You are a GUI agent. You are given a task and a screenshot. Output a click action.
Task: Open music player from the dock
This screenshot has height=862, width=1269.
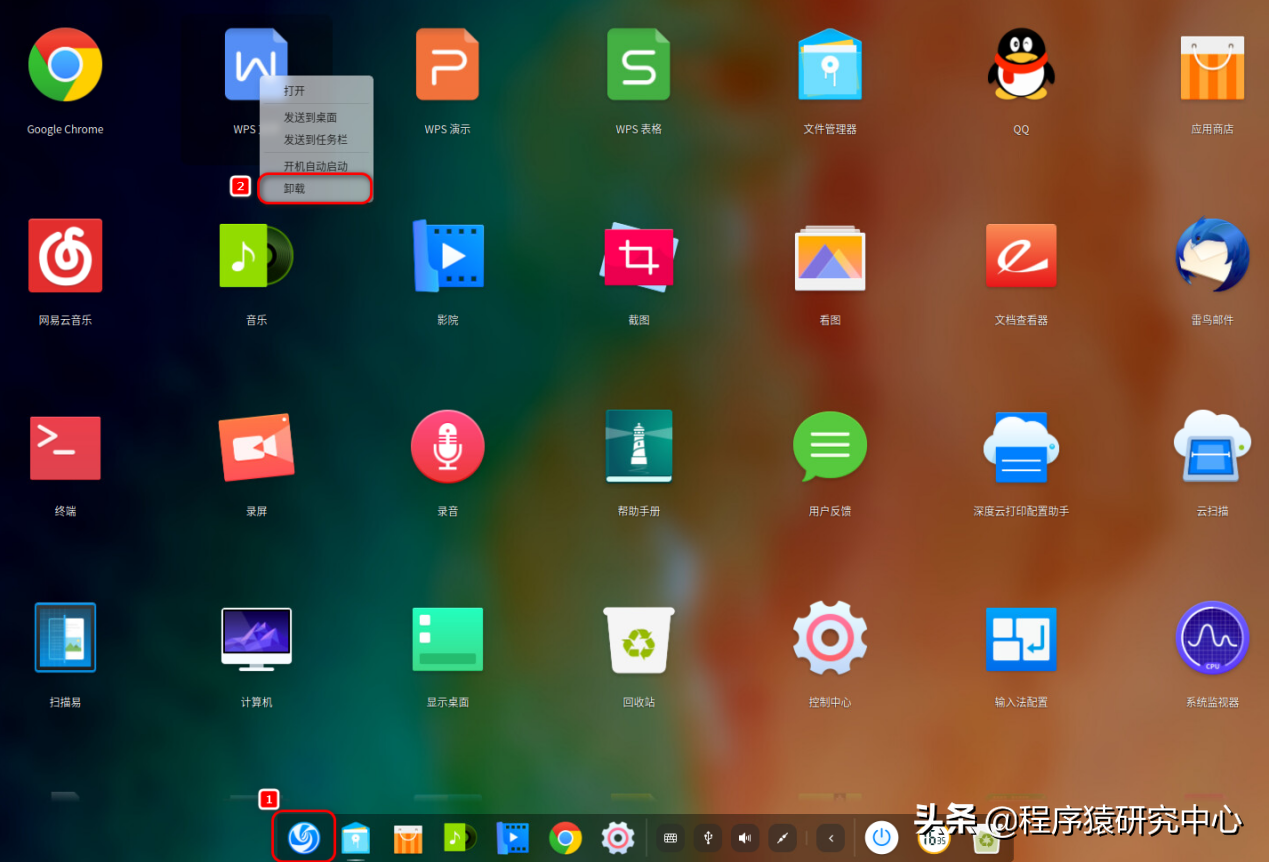pyautogui.click(x=460, y=838)
